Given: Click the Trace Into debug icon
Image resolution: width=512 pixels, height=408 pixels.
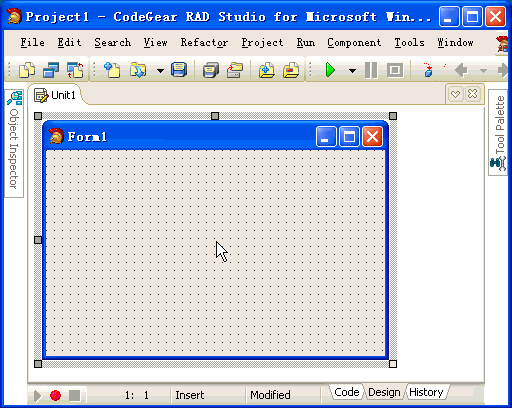Looking at the screenshot, I should [x=428, y=70].
